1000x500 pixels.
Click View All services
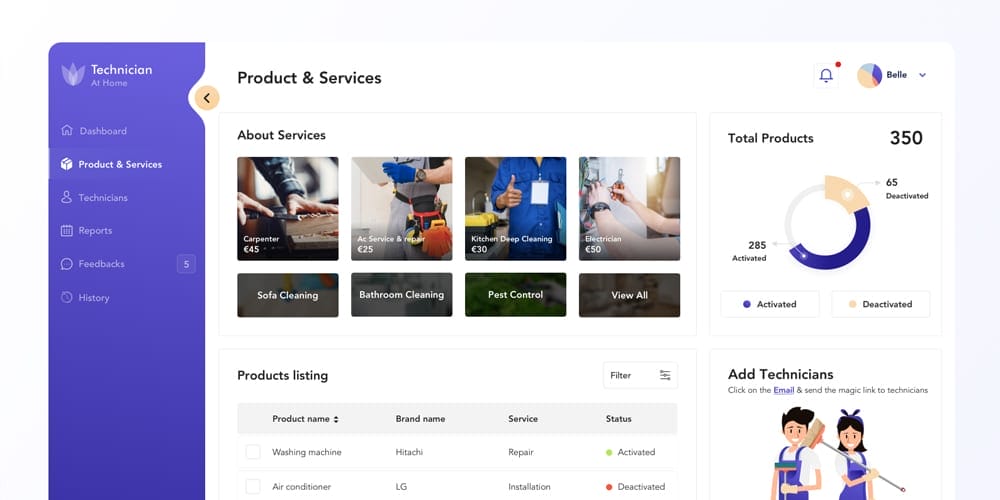[x=629, y=295]
